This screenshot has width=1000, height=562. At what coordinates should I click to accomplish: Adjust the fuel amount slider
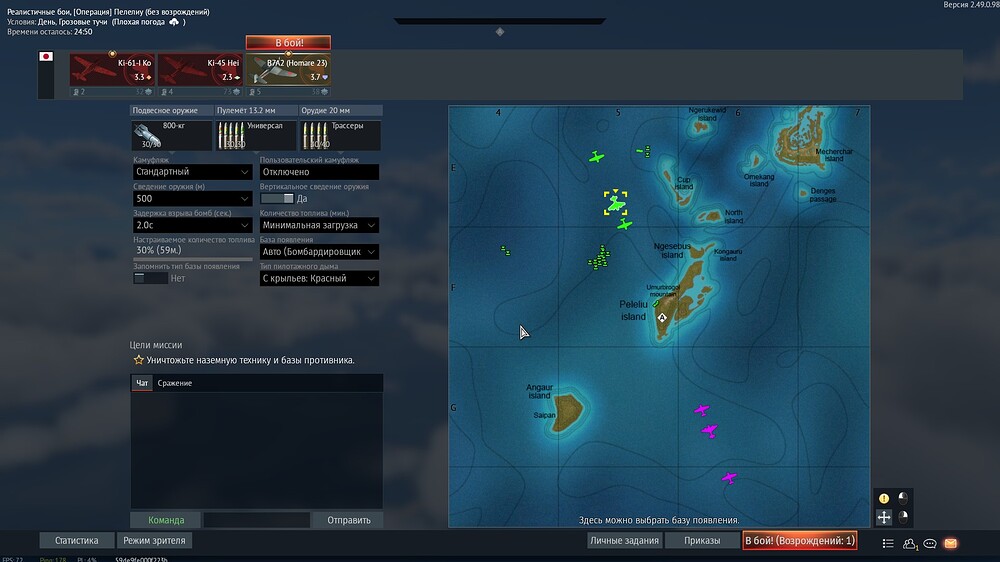click(192, 259)
